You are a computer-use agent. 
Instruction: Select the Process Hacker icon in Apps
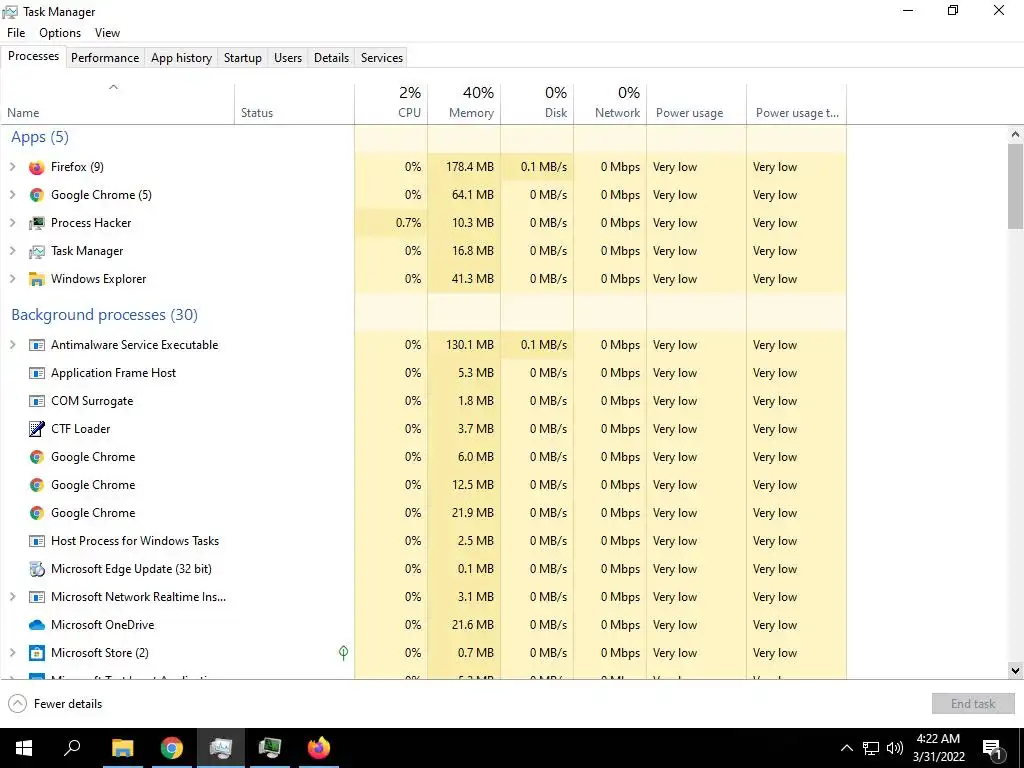pyautogui.click(x=37, y=223)
